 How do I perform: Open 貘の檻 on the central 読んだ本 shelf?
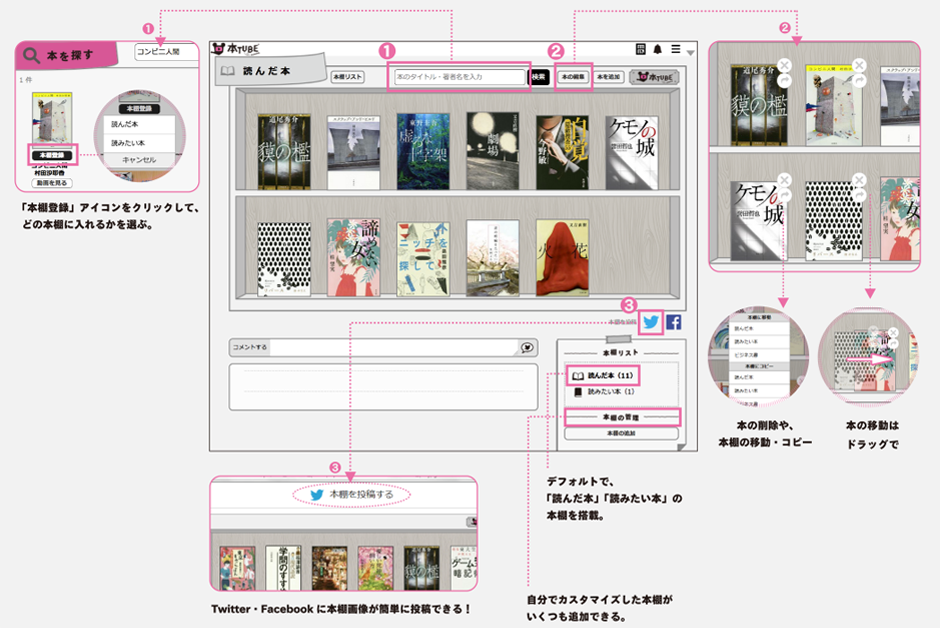284,152
